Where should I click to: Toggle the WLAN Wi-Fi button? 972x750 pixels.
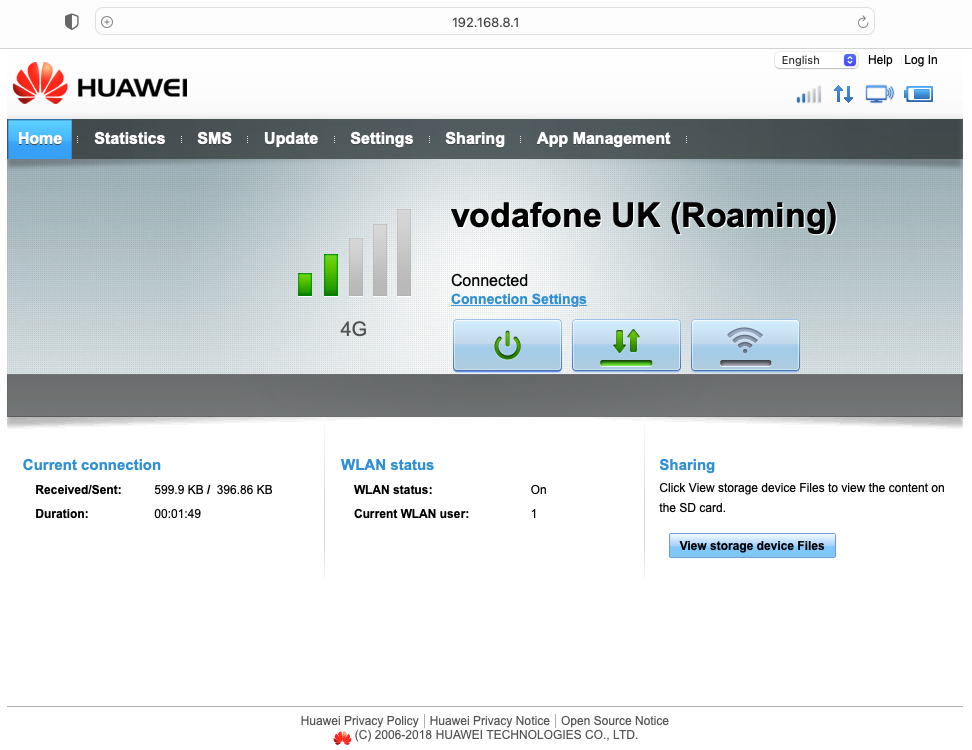click(x=745, y=345)
